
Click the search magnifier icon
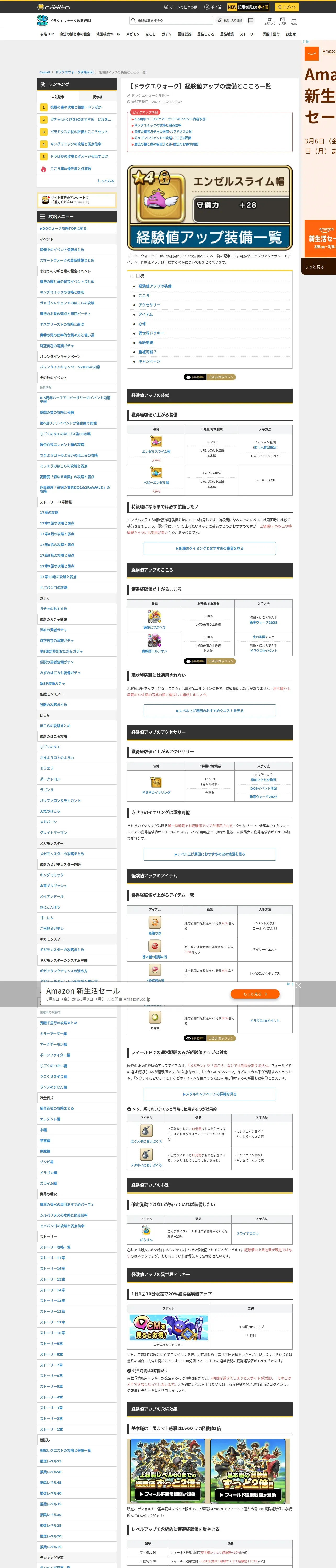(133, 20)
